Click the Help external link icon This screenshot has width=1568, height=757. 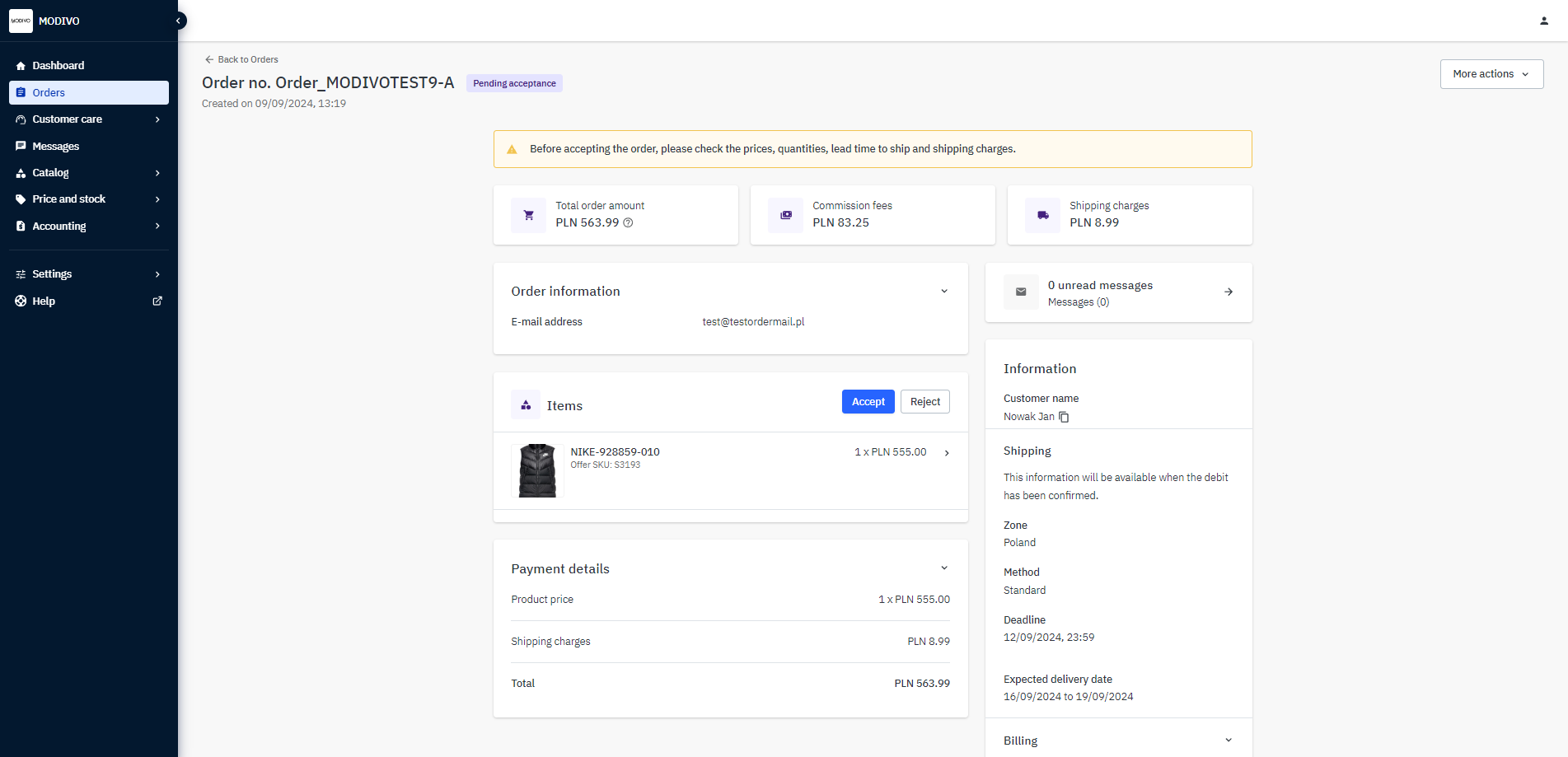157,301
